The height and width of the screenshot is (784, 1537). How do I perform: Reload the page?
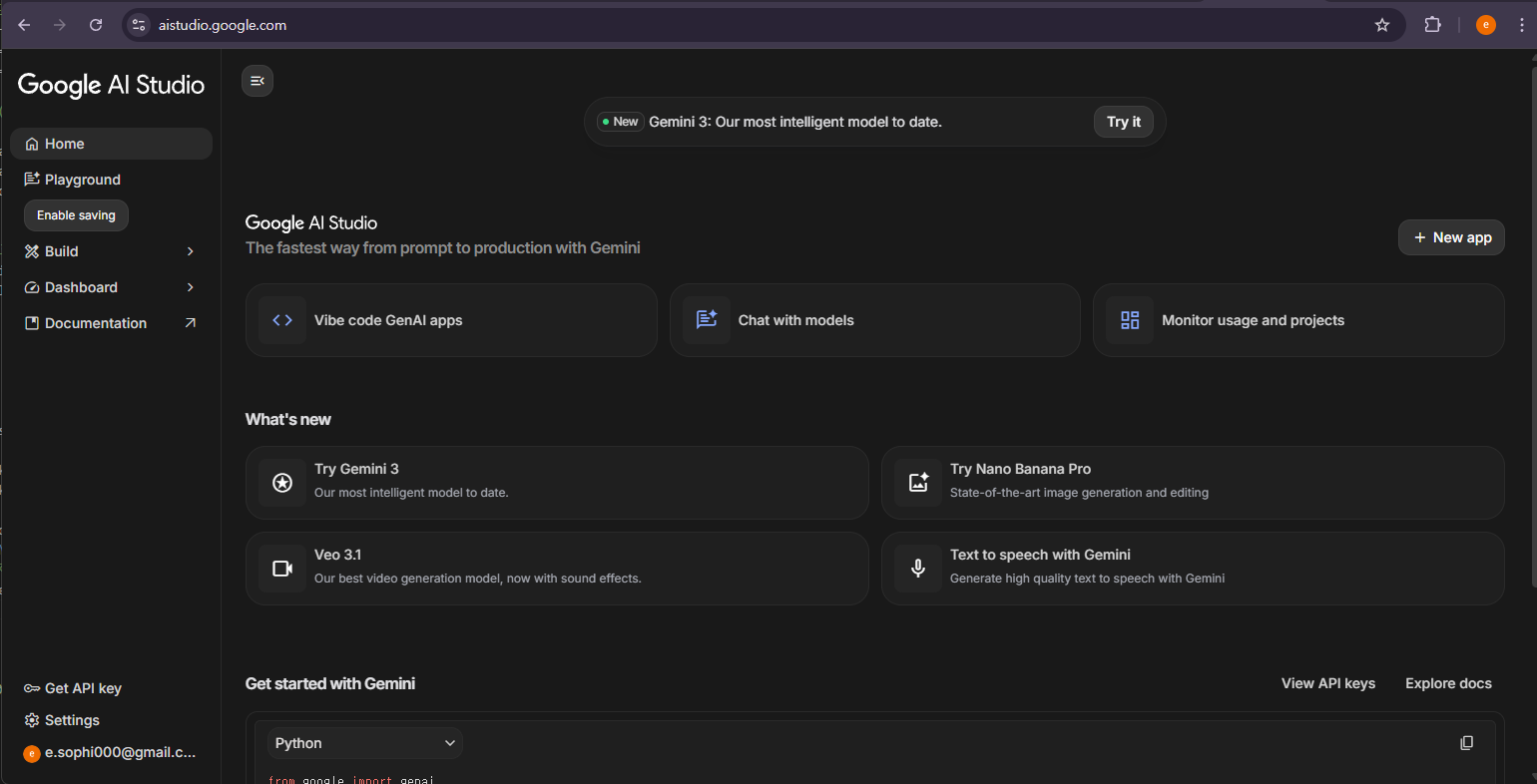(x=96, y=25)
